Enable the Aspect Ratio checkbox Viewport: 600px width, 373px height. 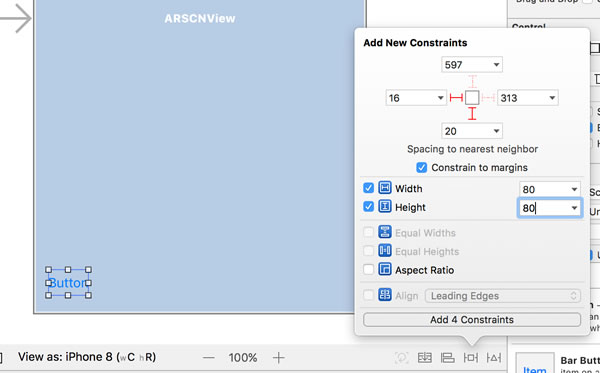click(x=368, y=270)
